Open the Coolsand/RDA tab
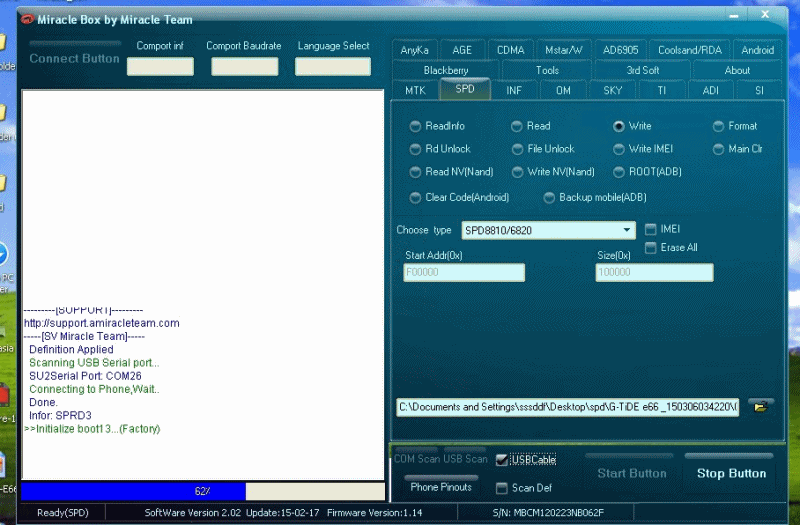The height and width of the screenshot is (525, 800). pyautogui.click(x=690, y=50)
